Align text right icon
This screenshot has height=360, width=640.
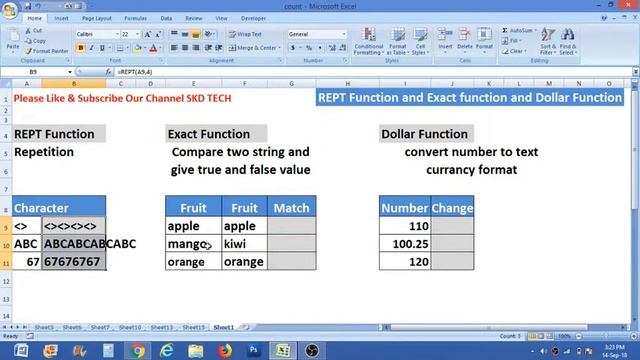[x=196, y=48]
